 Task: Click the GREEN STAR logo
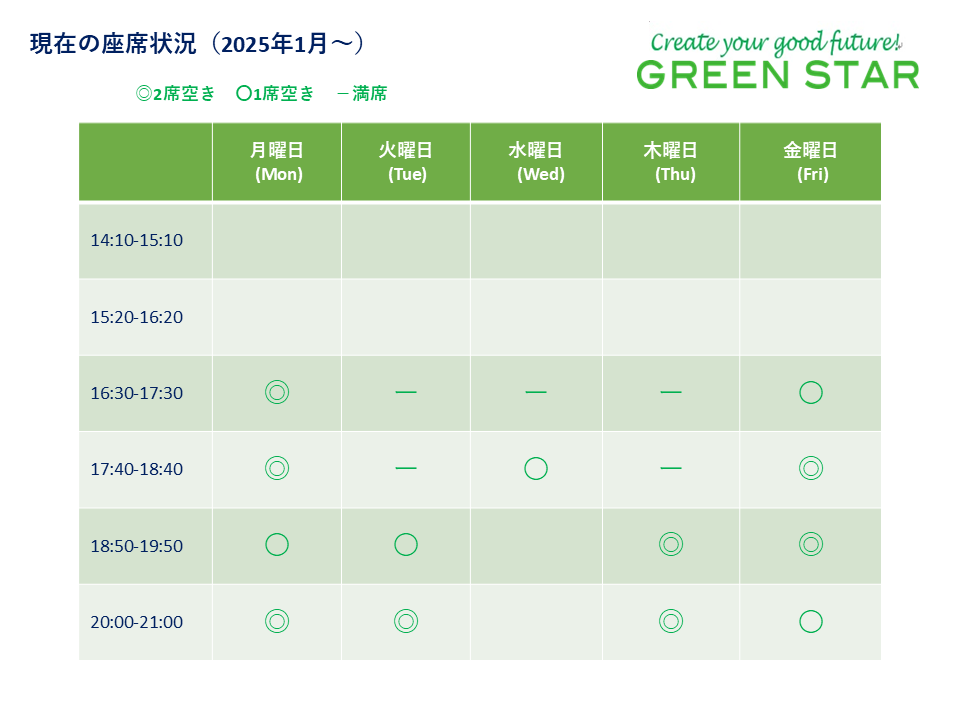tap(777, 73)
